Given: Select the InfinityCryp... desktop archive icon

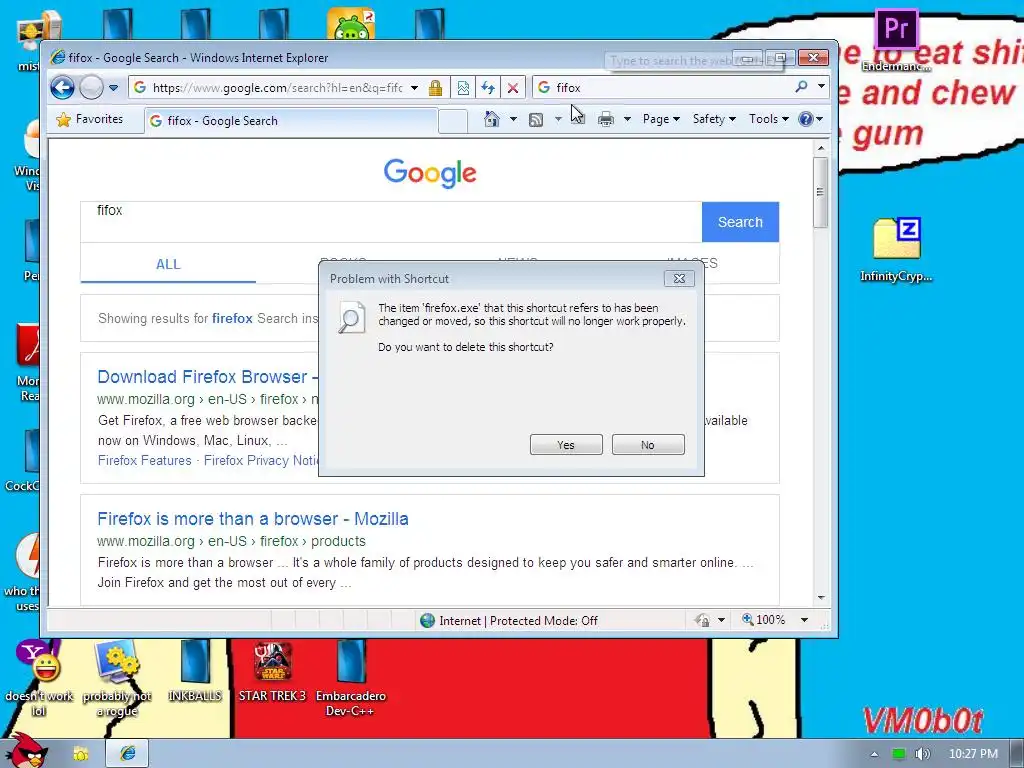Looking at the screenshot, I should pyautogui.click(x=897, y=250).
